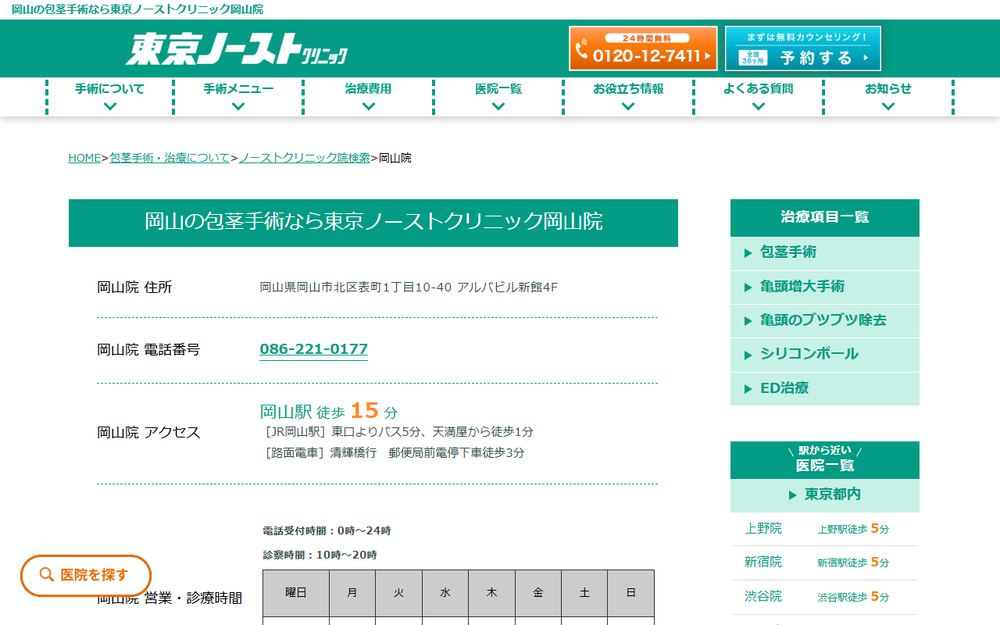Click the 岡山駅 徒歩 15 分 text
Viewport: 1000px width, 625px height.
(328, 411)
